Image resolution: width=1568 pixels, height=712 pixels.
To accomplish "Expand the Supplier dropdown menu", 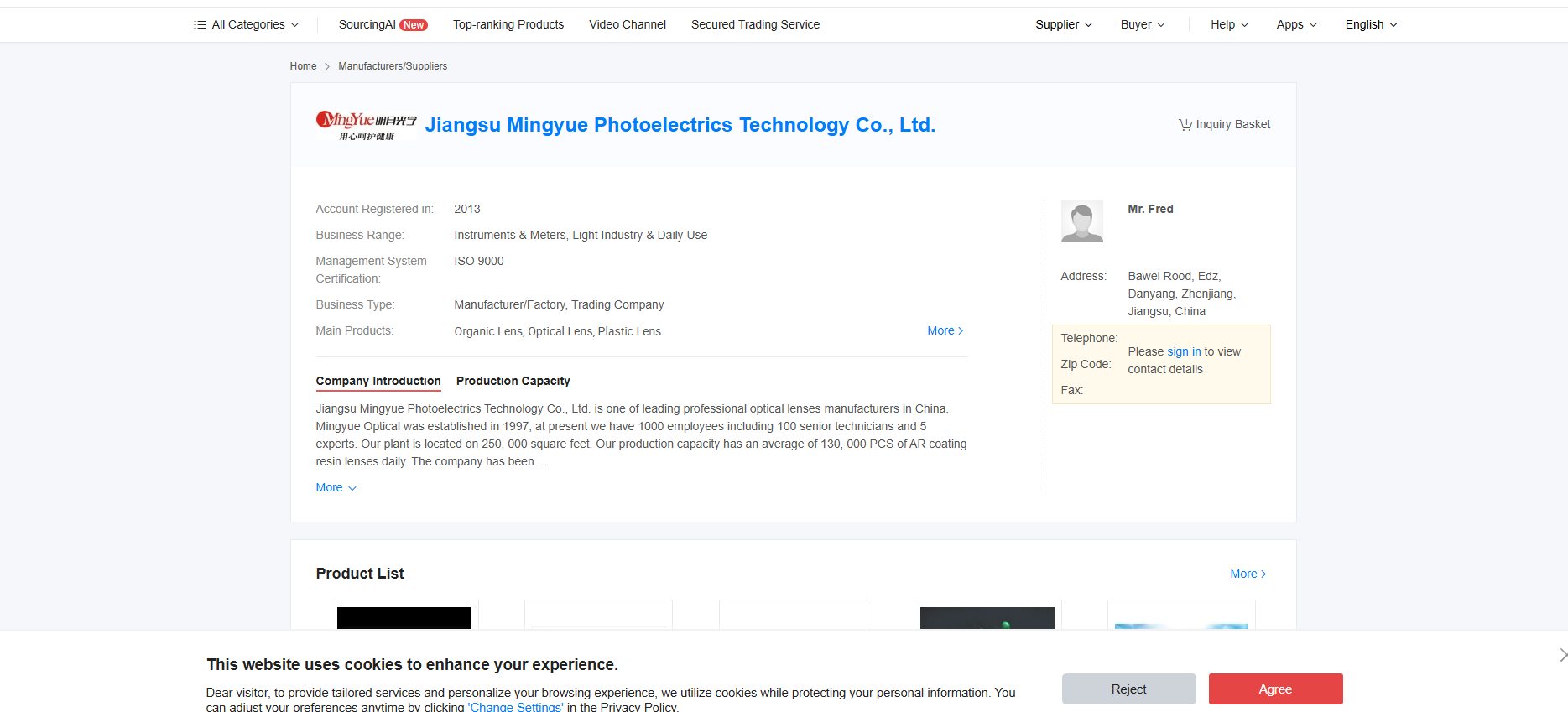I will click(1063, 25).
